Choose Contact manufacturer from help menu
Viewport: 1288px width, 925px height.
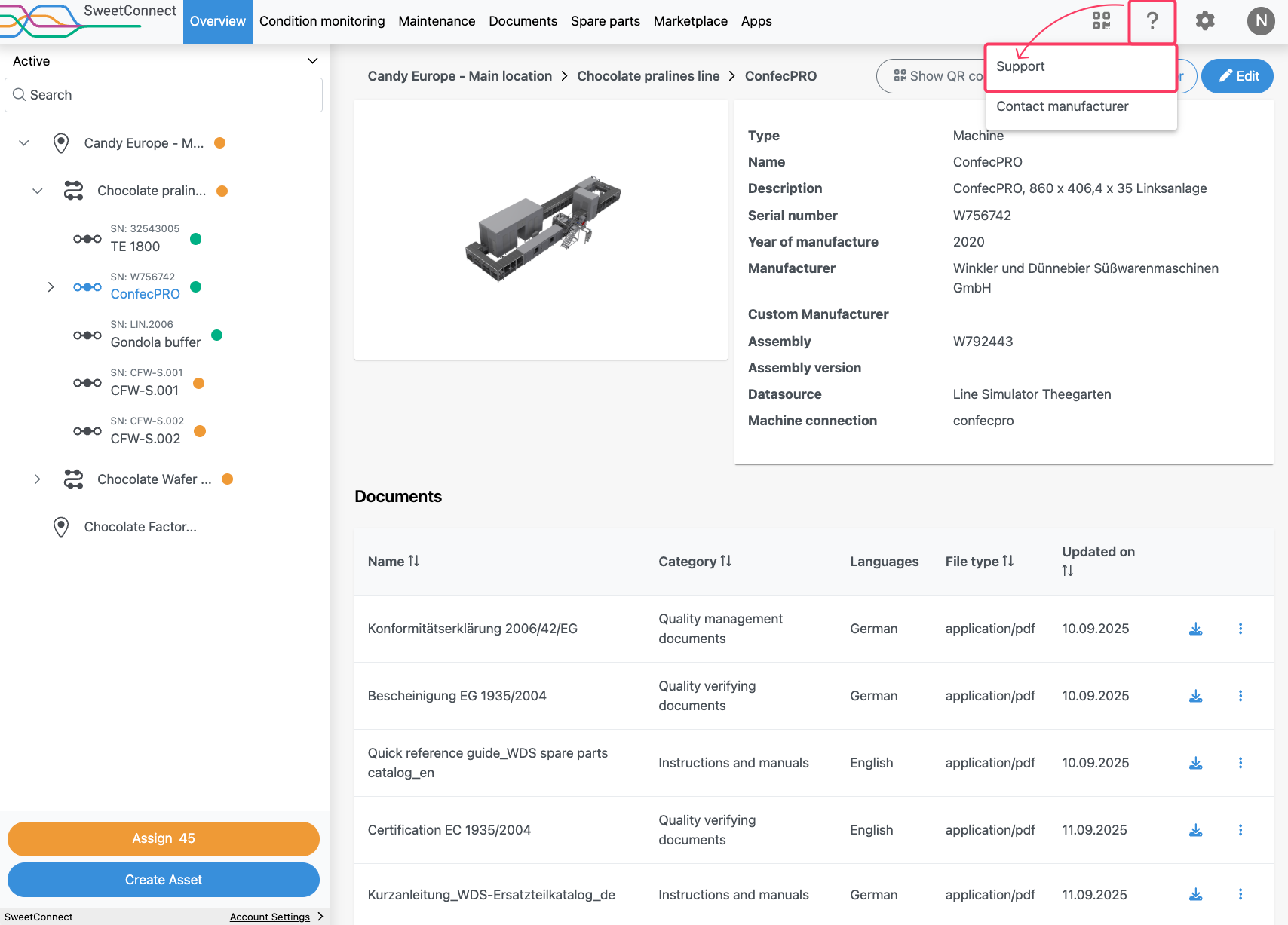click(1081, 106)
